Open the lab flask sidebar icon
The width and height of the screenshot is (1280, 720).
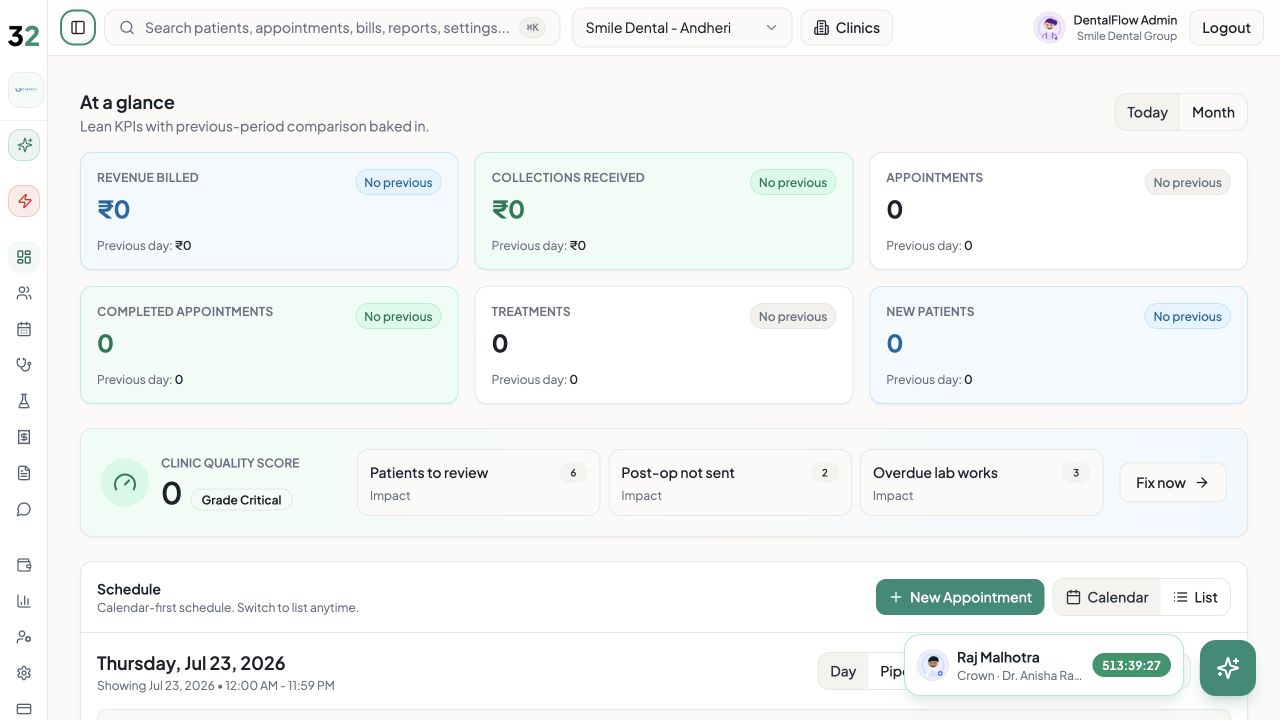(24, 401)
